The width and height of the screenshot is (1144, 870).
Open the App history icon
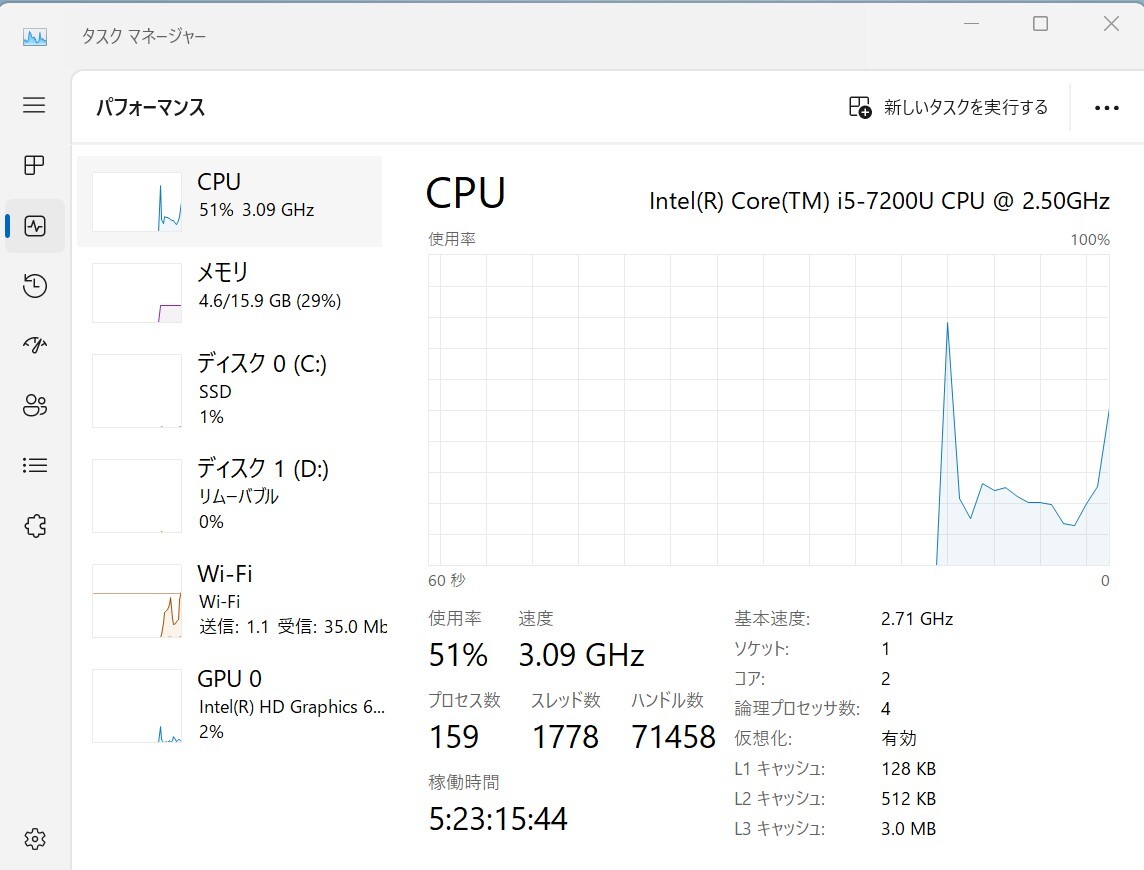pos(34,285)
